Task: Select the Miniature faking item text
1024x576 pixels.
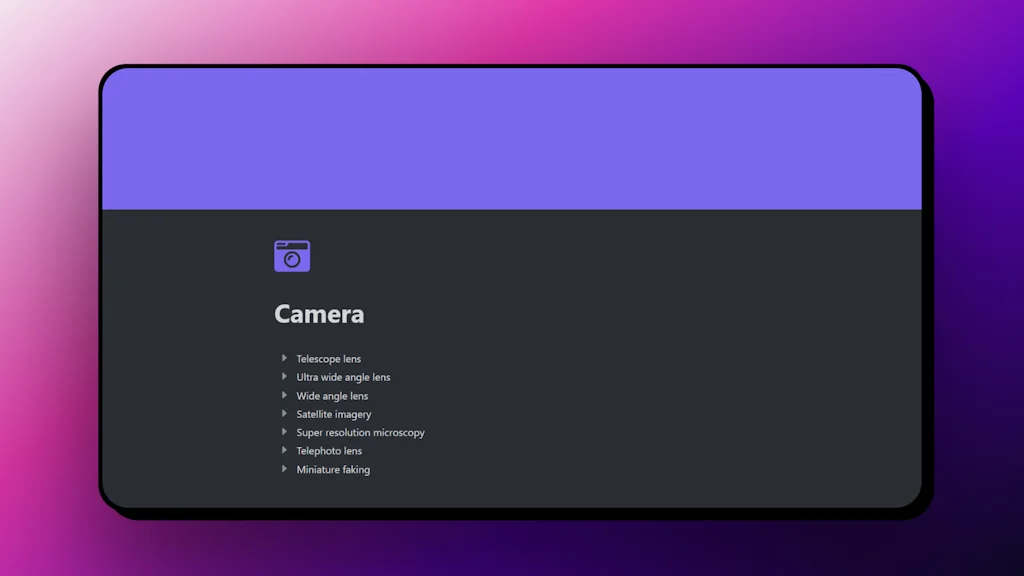Action: click(x=333, y=470)
